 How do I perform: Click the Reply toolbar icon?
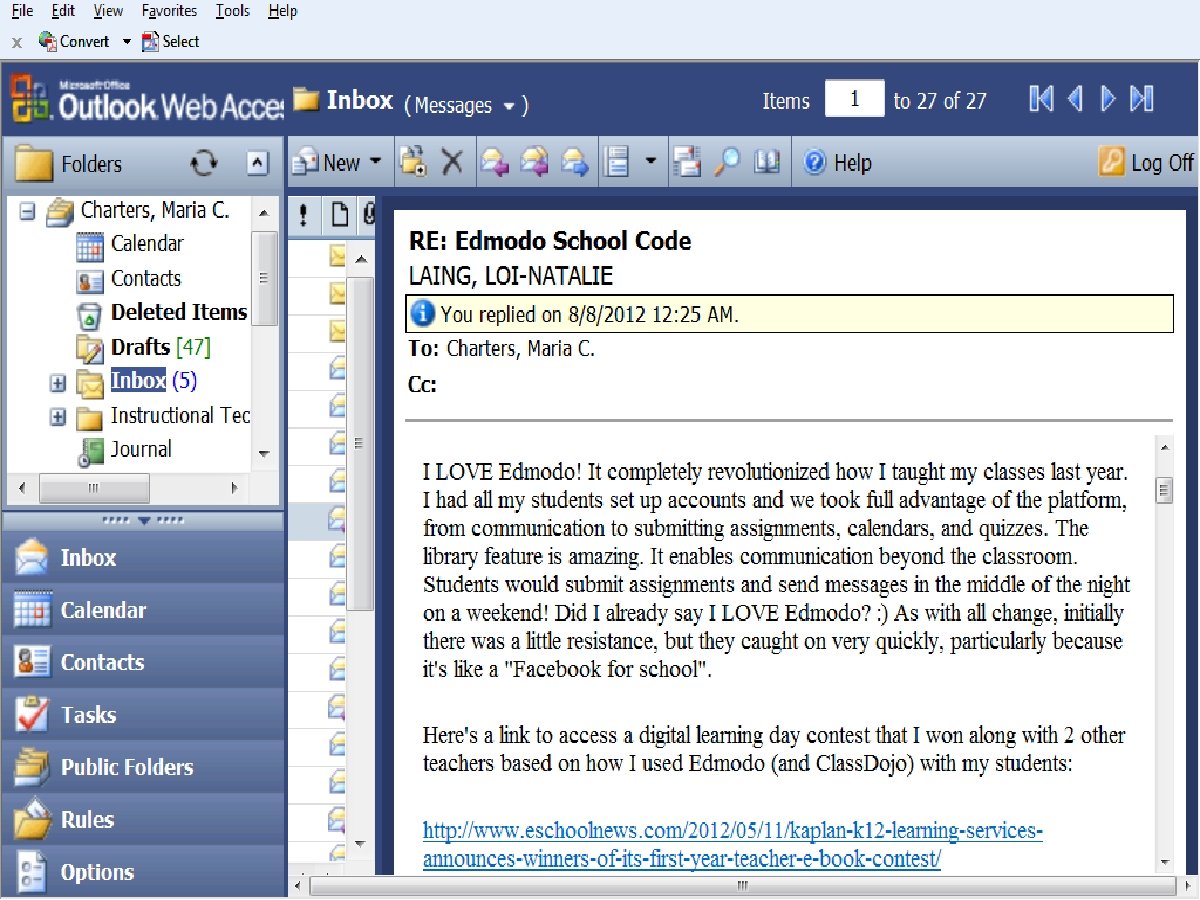point(494,162)
